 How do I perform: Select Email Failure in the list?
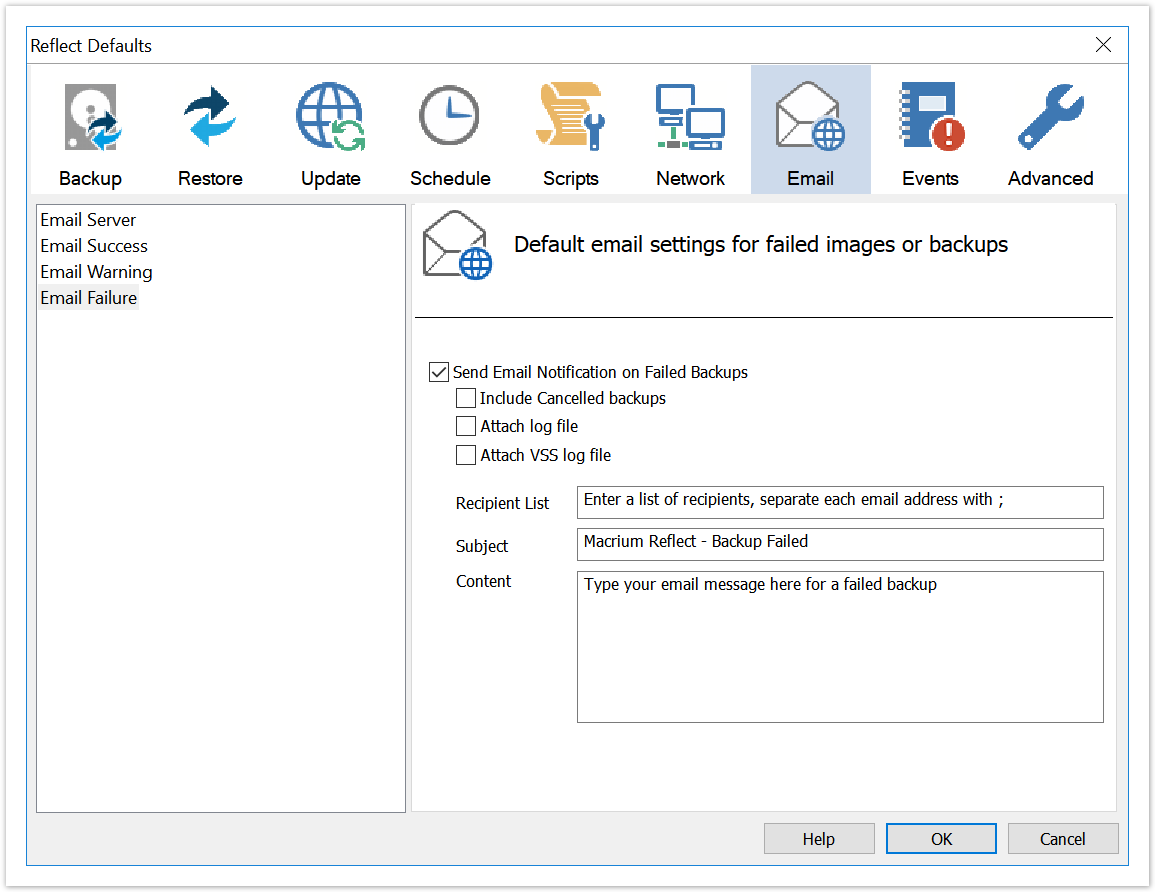[88, 298]
